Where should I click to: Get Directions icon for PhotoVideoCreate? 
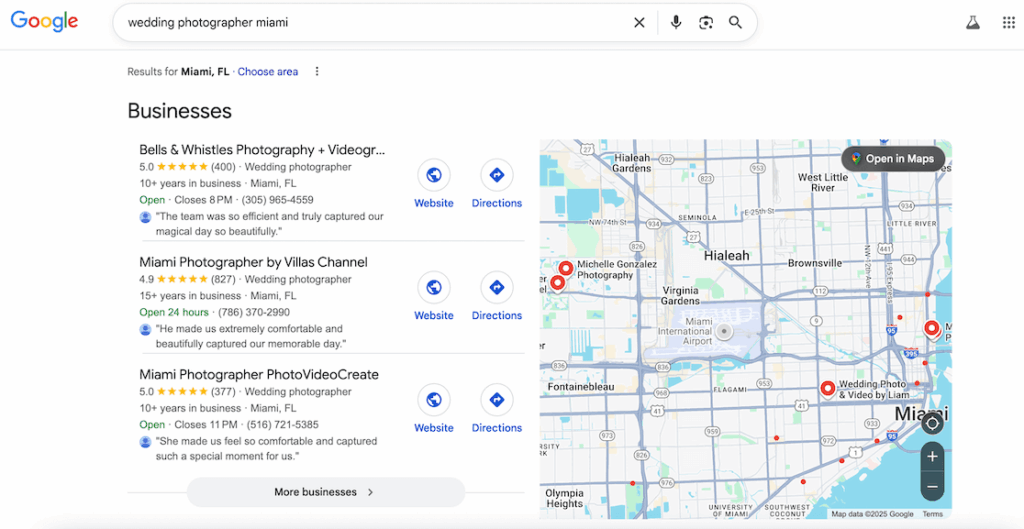click(x=497, y=400)
